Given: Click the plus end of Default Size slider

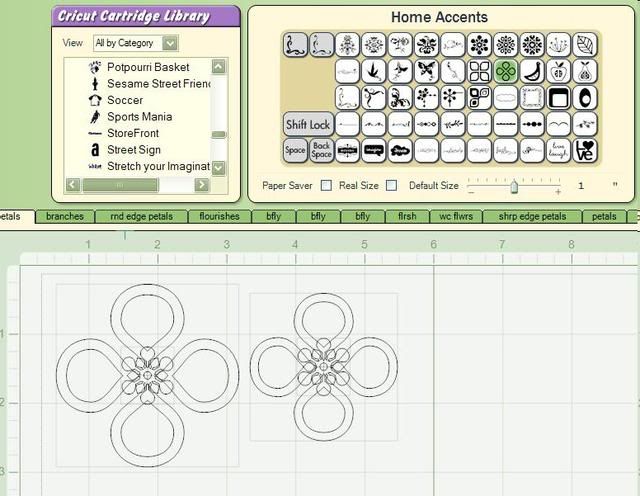Looking at the screenshot, I should (x=558, y=191).
